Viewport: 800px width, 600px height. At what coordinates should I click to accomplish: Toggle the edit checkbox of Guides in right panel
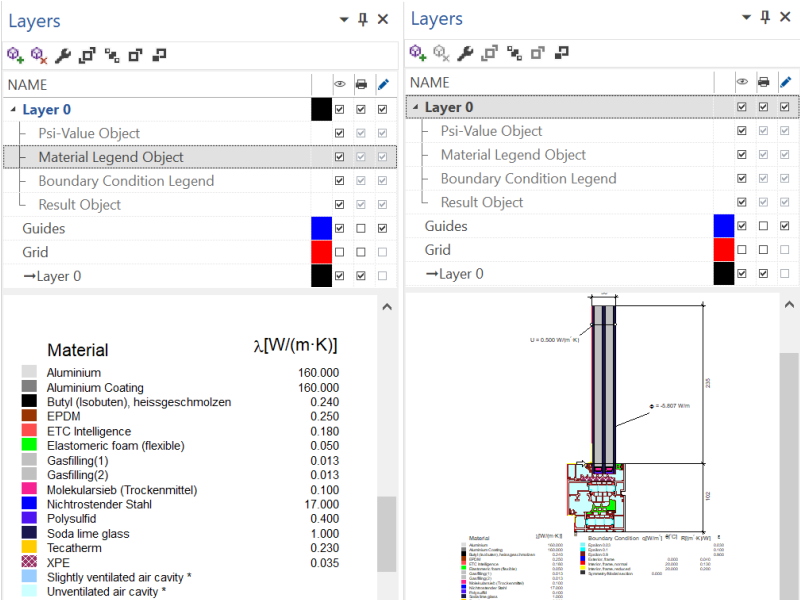point(785,226)
